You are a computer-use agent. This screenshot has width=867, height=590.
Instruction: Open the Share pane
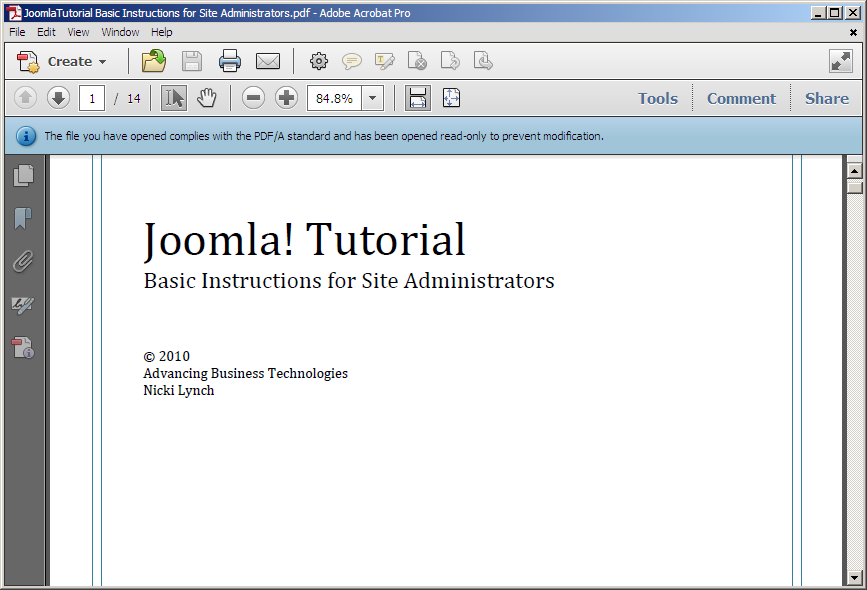[x=826, y=98]
